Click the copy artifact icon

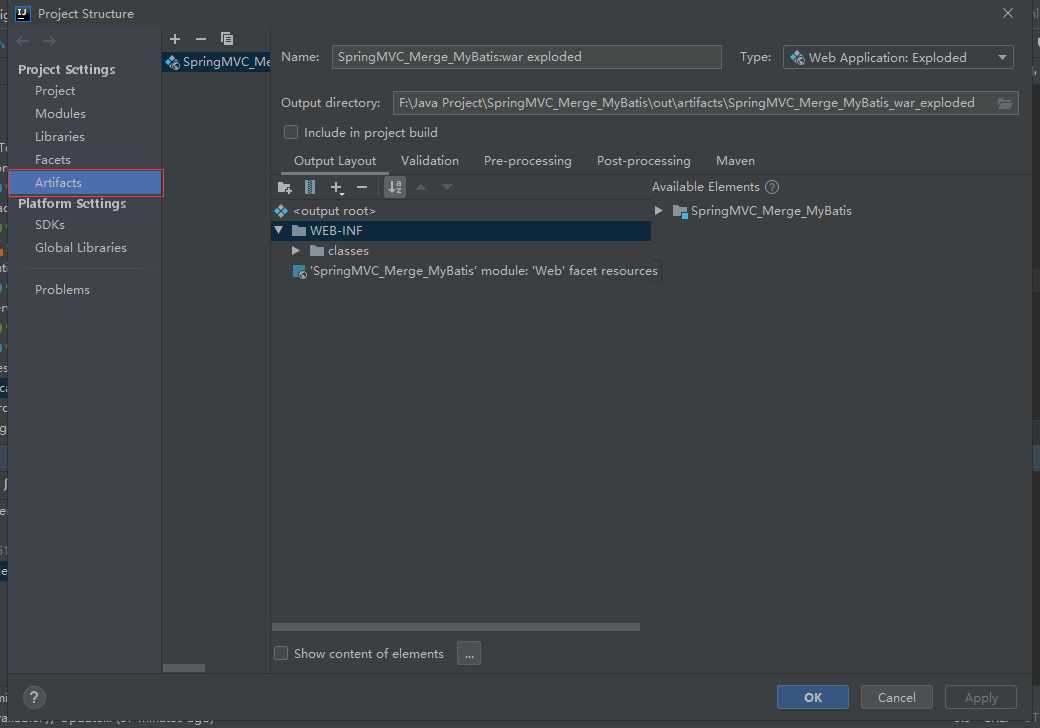(227, 39)
